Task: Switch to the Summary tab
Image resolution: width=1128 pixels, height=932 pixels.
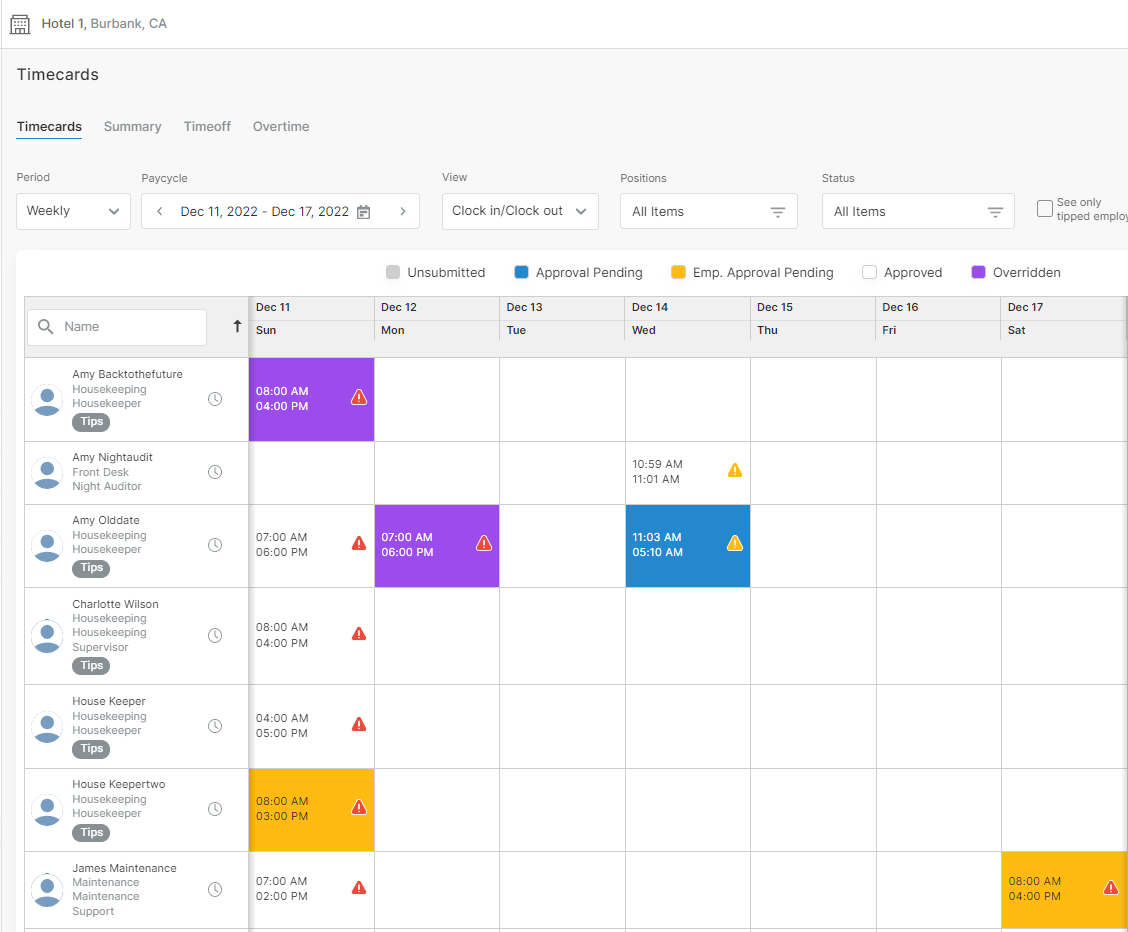Action: click(132, 127)
